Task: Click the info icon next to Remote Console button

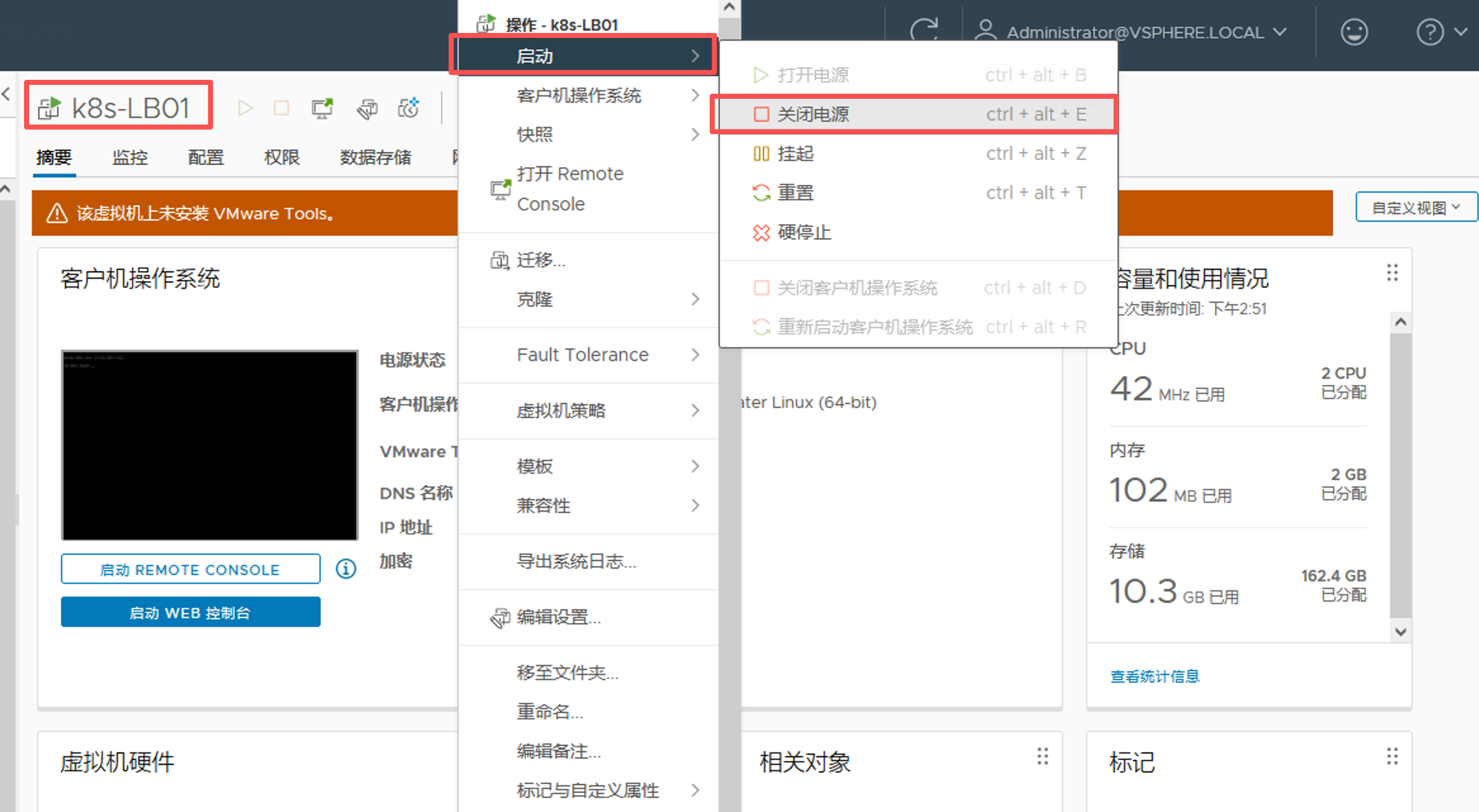Action: tap(346, 569)
